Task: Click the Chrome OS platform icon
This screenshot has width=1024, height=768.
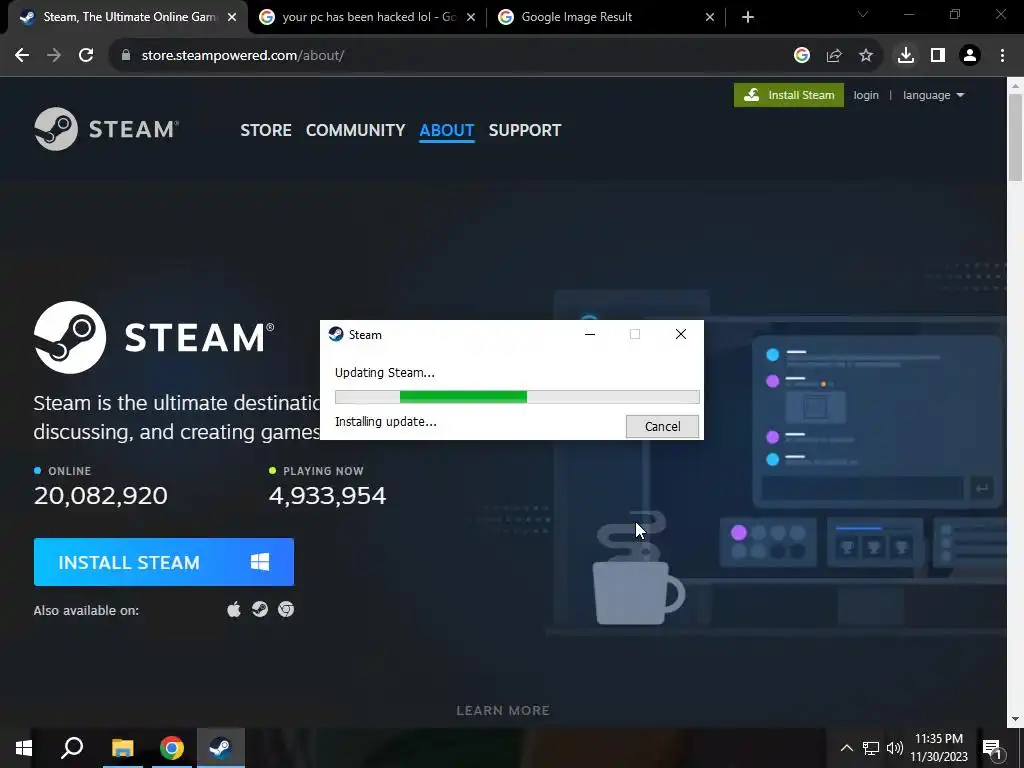Action: [x=286, y=609]
